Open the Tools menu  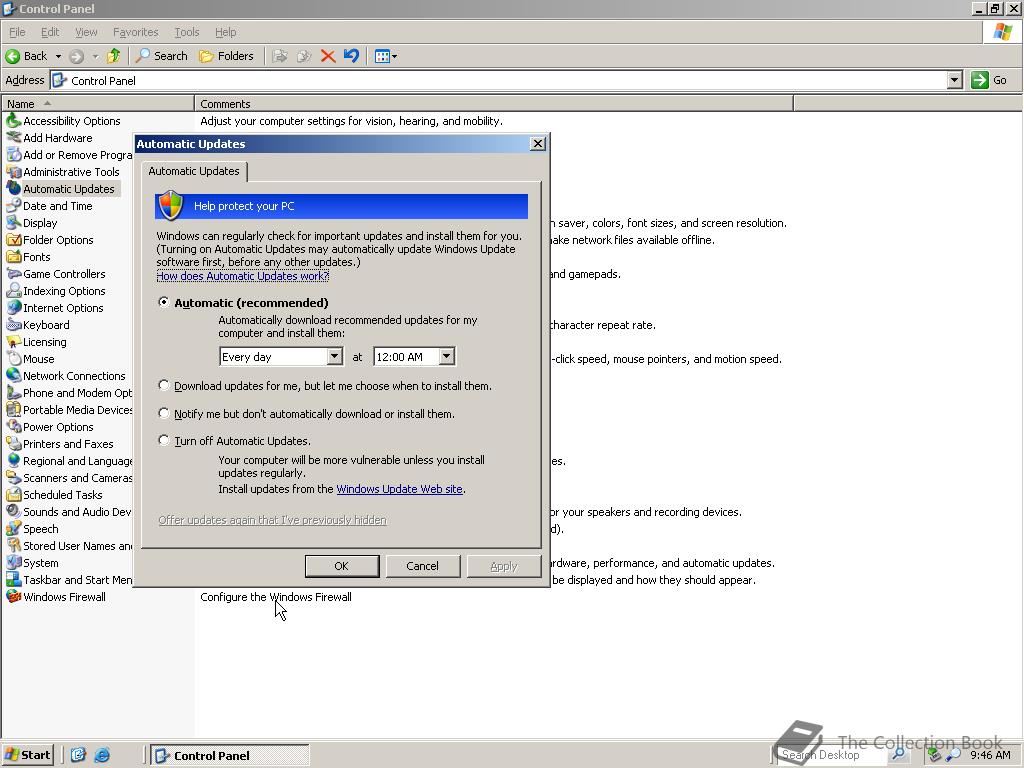187,32
